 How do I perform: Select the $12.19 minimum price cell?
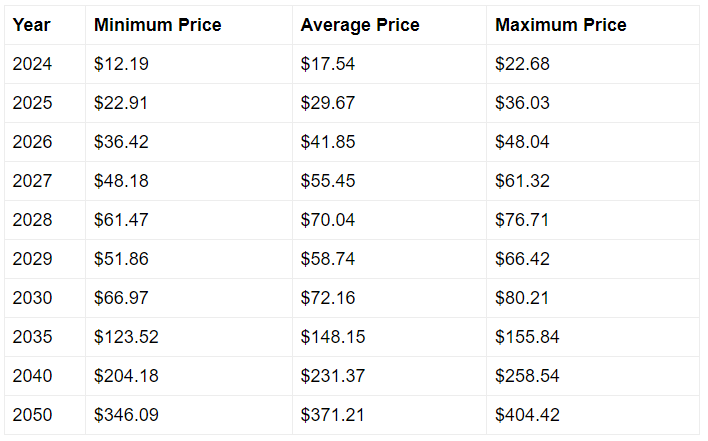[189, 64]
